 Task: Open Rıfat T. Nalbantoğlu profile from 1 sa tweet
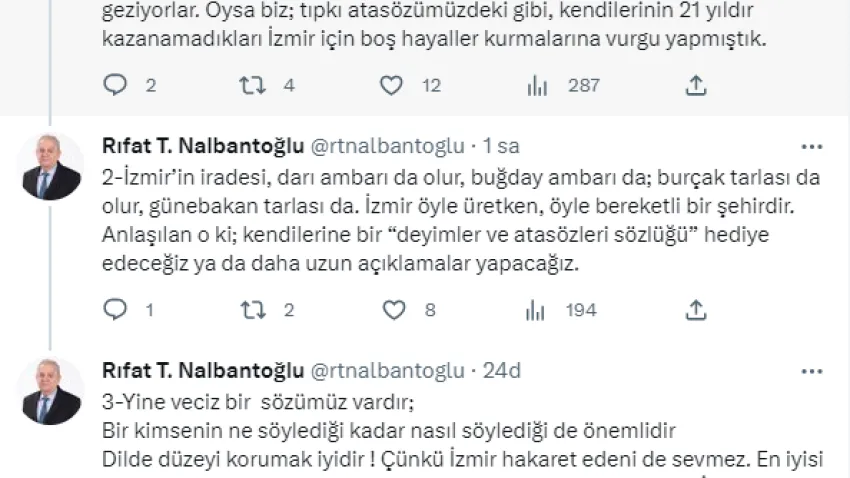pos(203,146)
